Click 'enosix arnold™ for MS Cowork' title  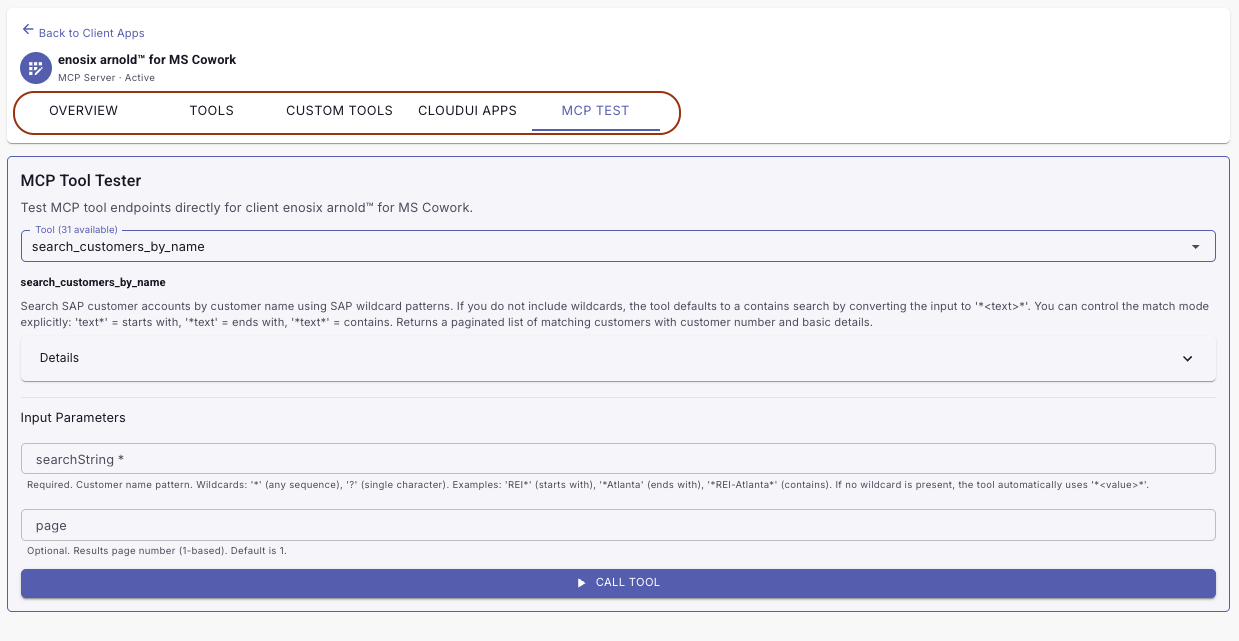(x=147, y=59)
